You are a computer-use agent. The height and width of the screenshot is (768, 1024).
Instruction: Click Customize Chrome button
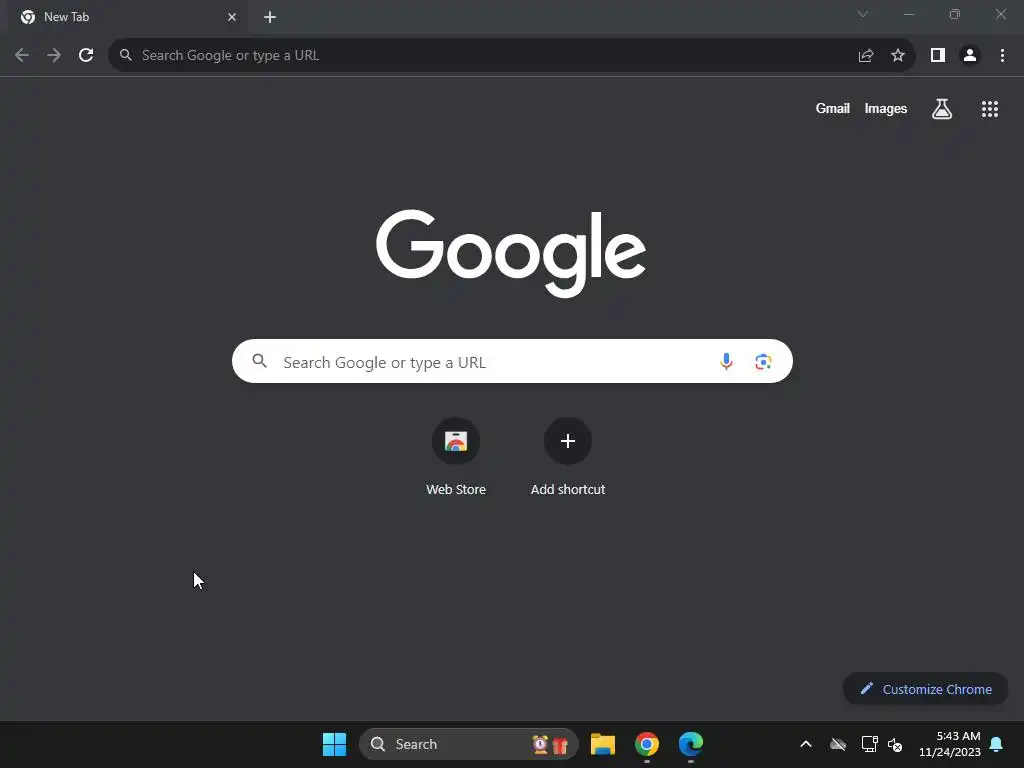(925, 689)
